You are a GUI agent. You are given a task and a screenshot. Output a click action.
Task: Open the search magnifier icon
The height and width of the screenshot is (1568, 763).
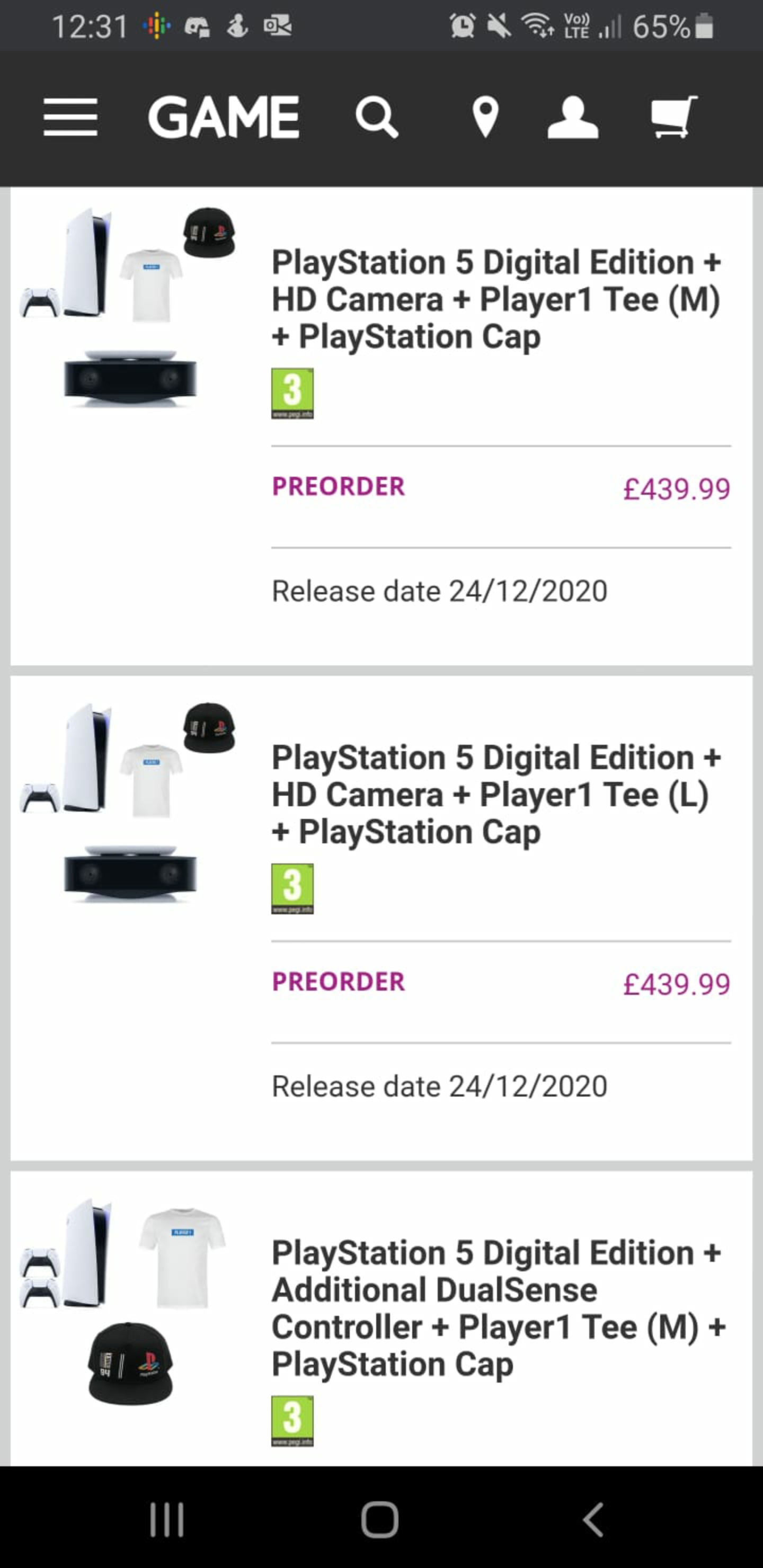[x=377, y=117]
